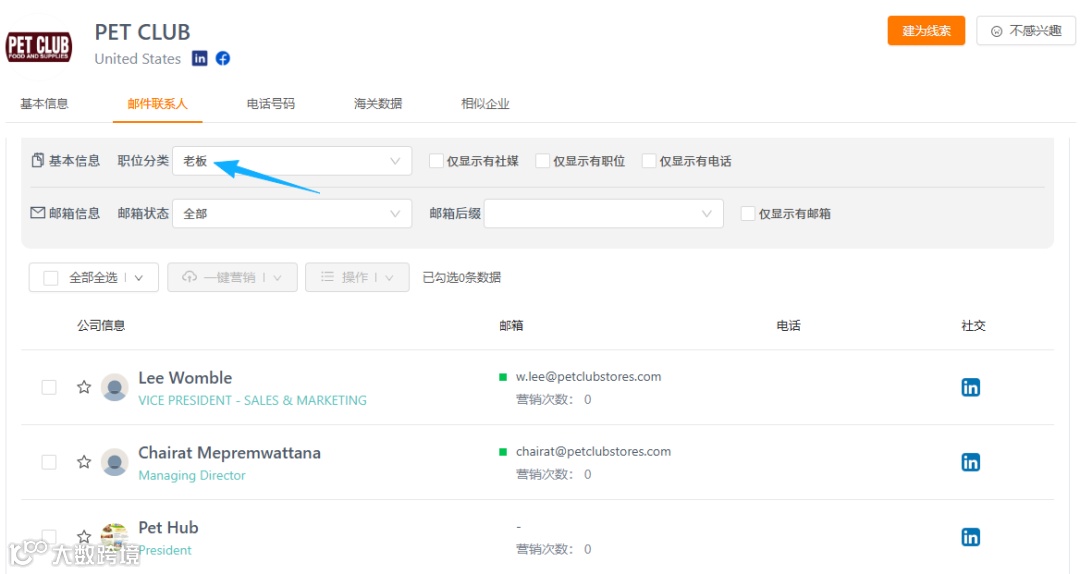Image resolution: width=1080 pixels, height=574 pixels.
Task: Expand the 全部全选 dropdown arrow
Action: (x=139, y=278)
